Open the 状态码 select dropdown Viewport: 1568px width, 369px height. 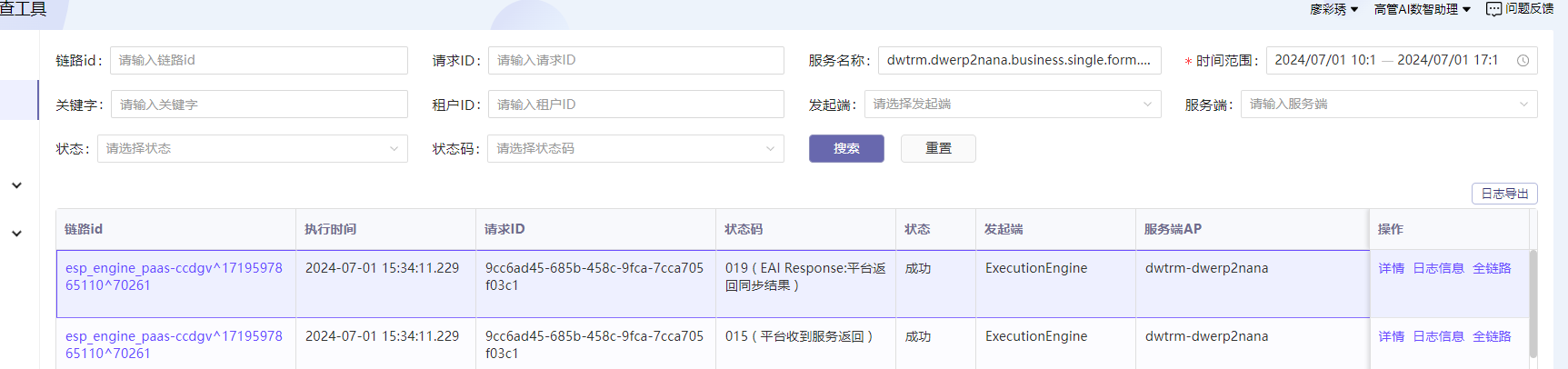pyautogui.click(x=635, y=148)
